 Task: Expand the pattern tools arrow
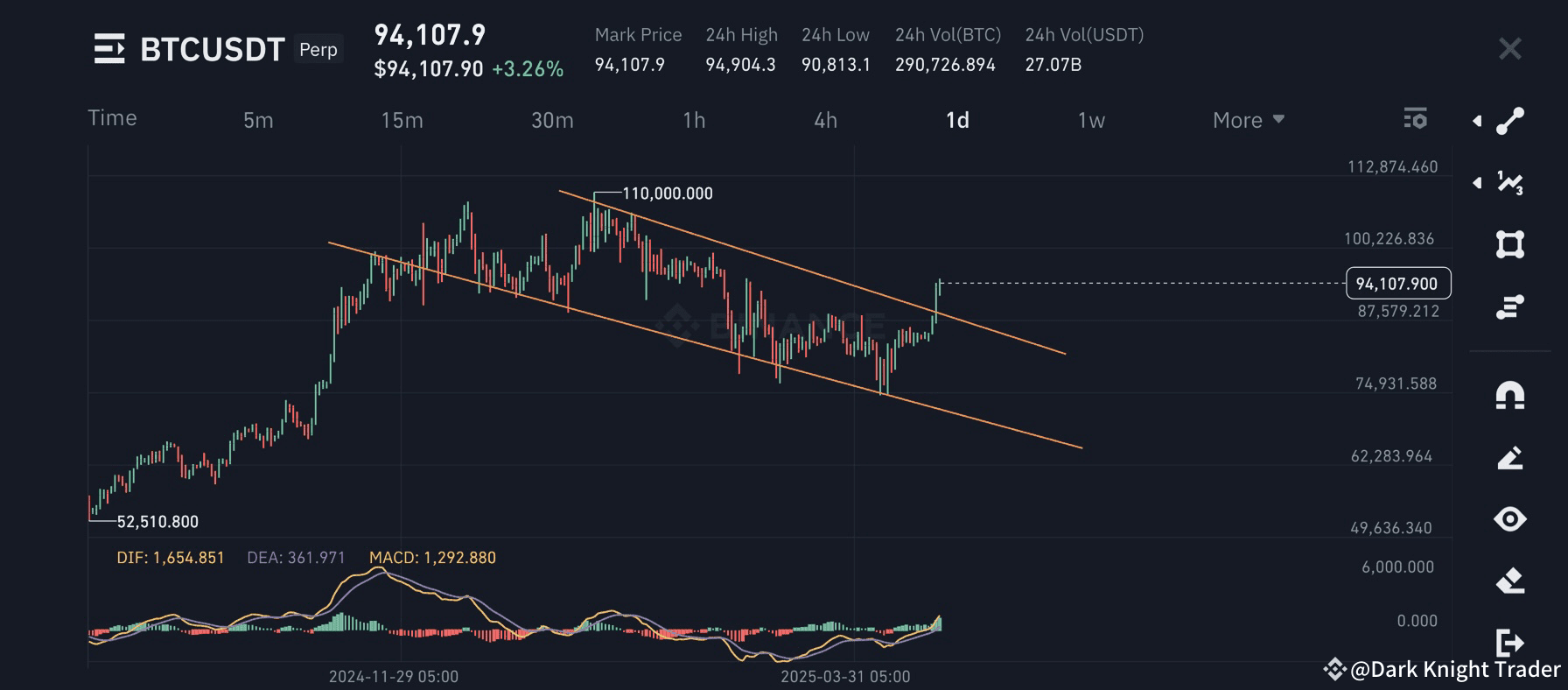click(x=1477, y=183)
